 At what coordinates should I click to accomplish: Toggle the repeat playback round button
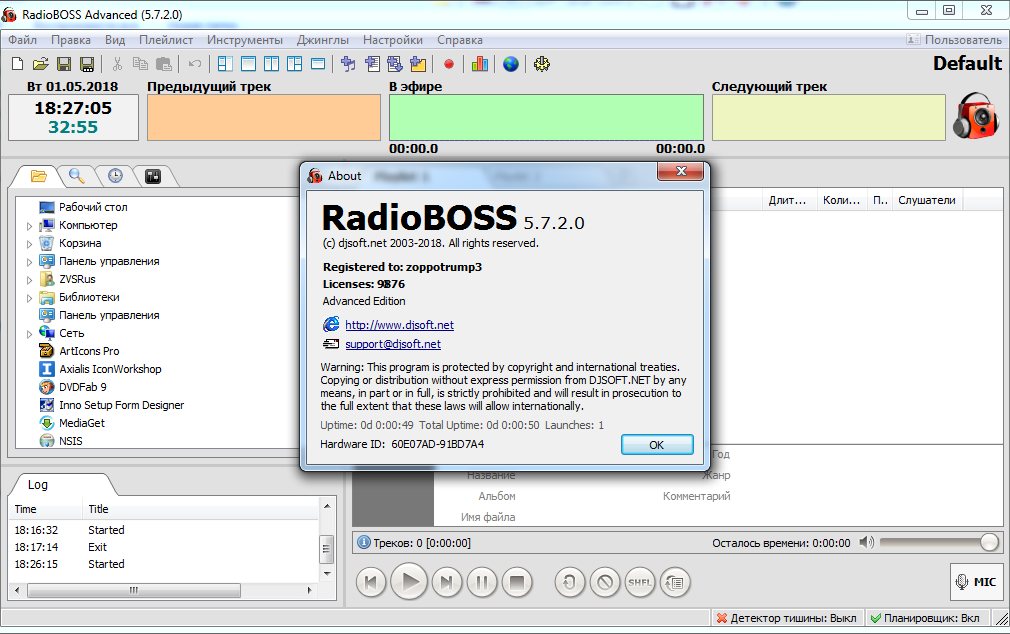pyautogui.click(x=570, y=582)
